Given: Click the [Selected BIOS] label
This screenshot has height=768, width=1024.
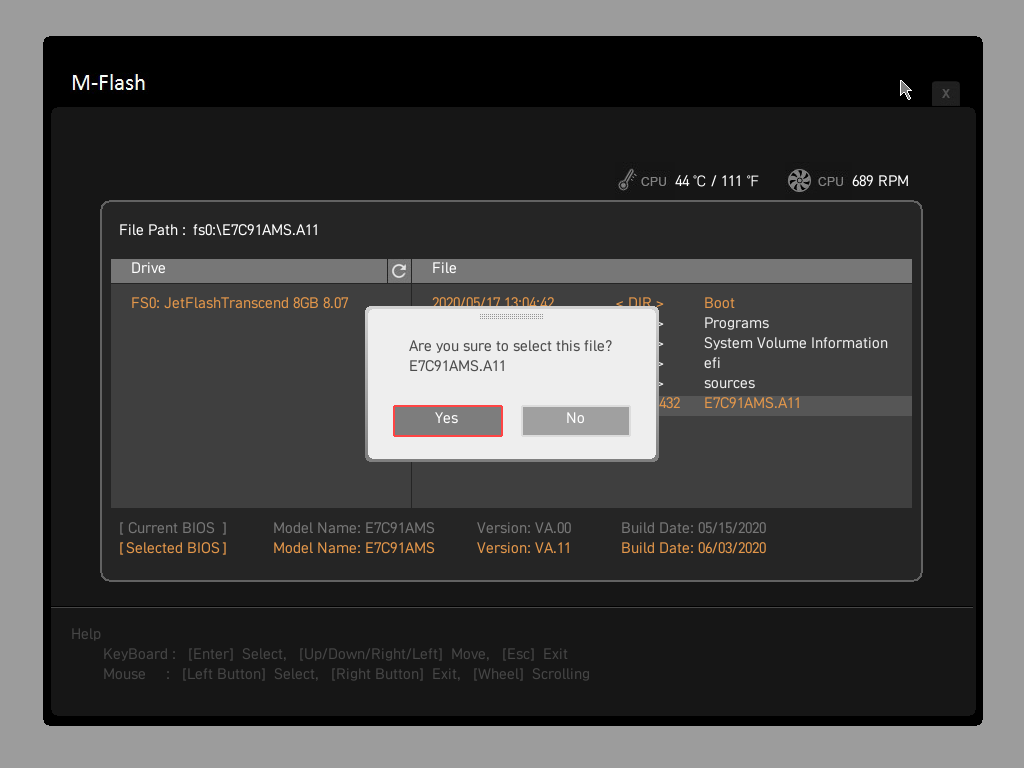Looking at the screenshot, I should tap(173, 548).
